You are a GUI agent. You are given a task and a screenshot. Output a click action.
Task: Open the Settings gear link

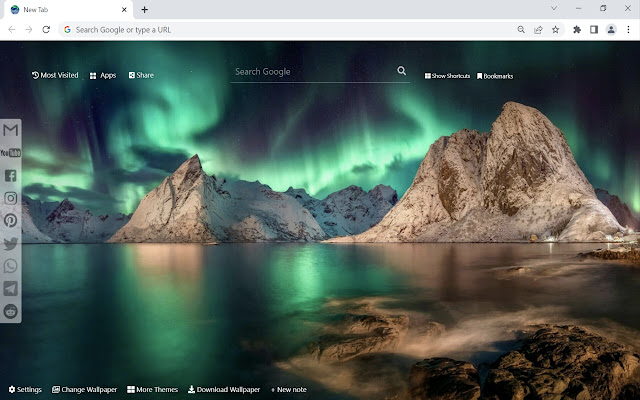25,389
